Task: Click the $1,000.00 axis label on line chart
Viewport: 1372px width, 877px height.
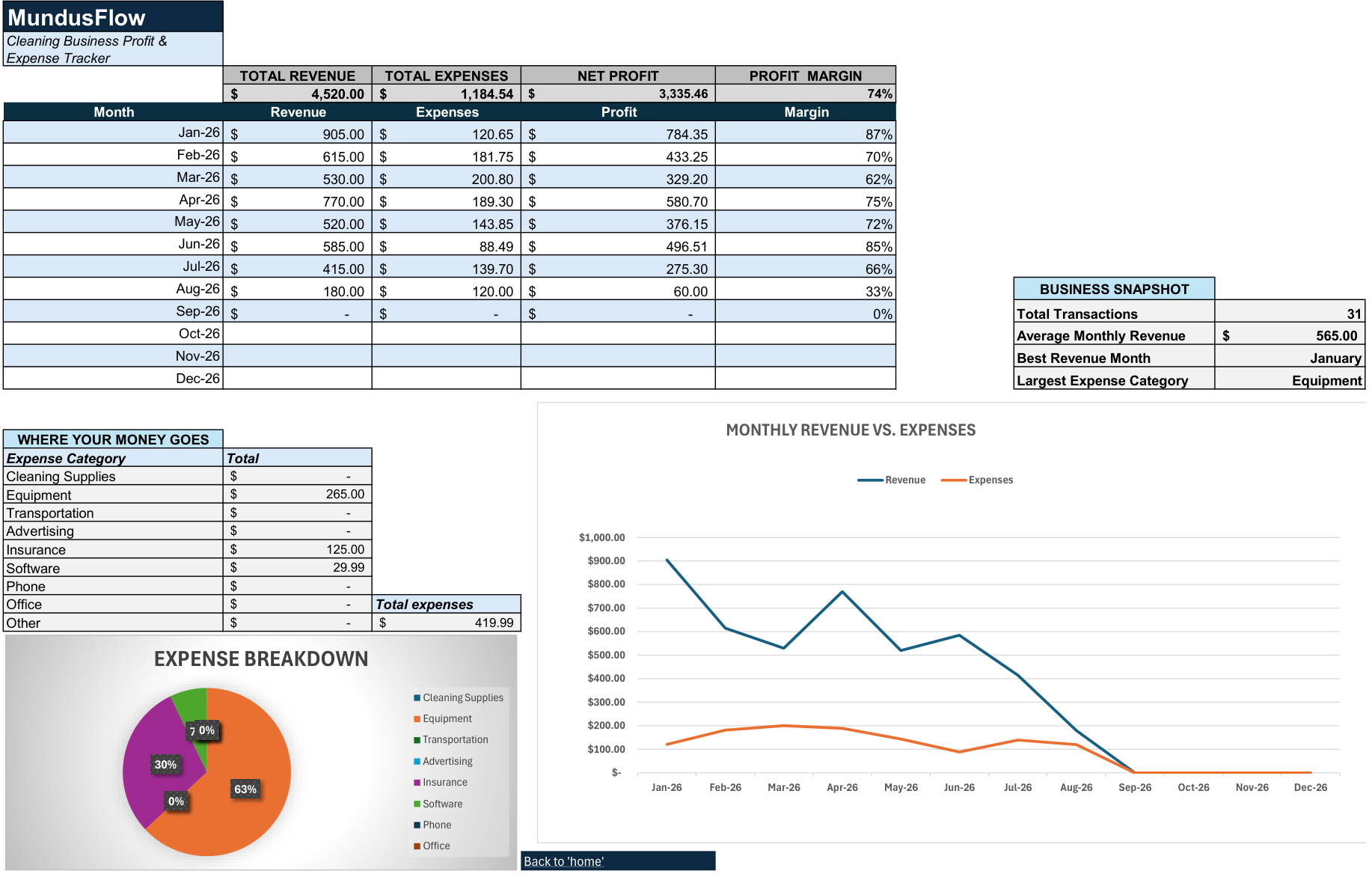Action: (x=601, y=537)
